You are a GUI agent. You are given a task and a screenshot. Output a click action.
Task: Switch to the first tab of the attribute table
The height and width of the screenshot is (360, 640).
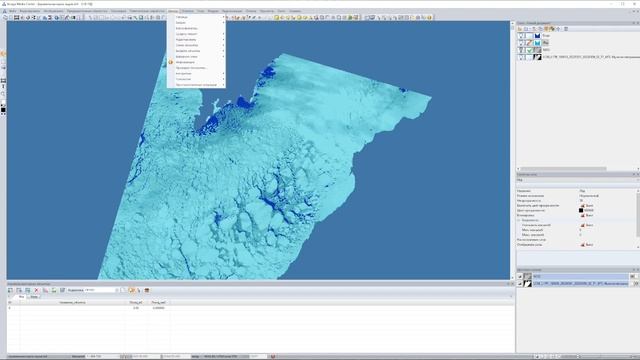[21, 297]
